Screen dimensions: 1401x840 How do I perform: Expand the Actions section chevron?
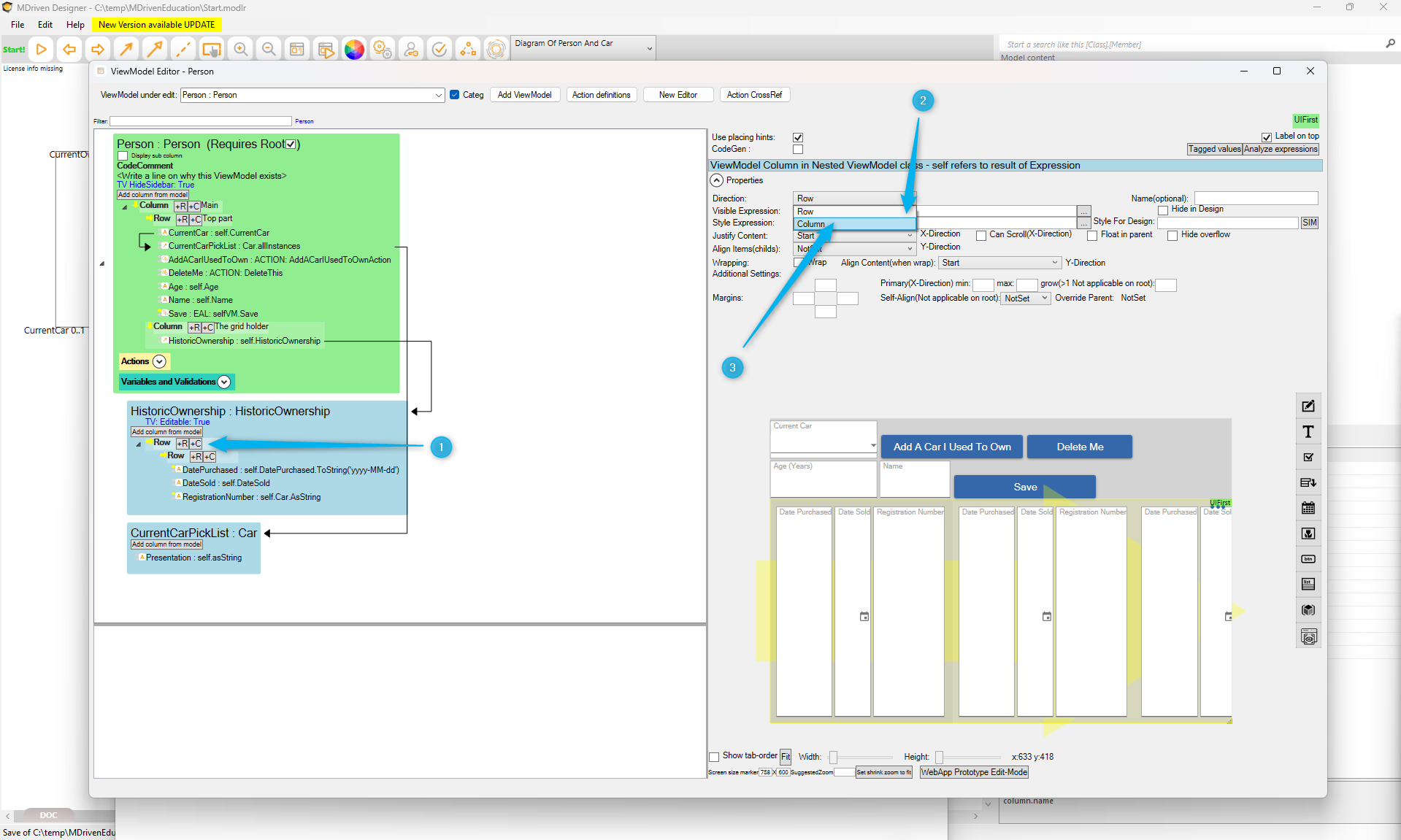pos(159,361)
